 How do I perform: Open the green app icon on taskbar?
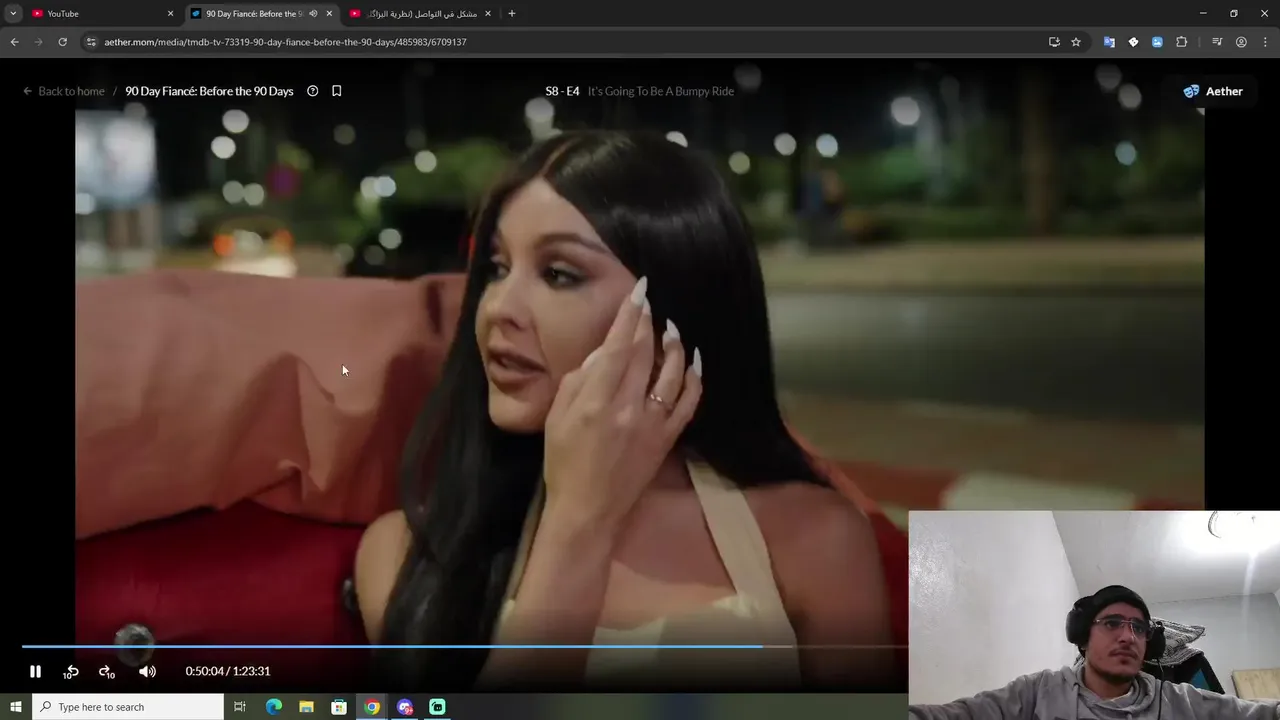tap(437, 707)
